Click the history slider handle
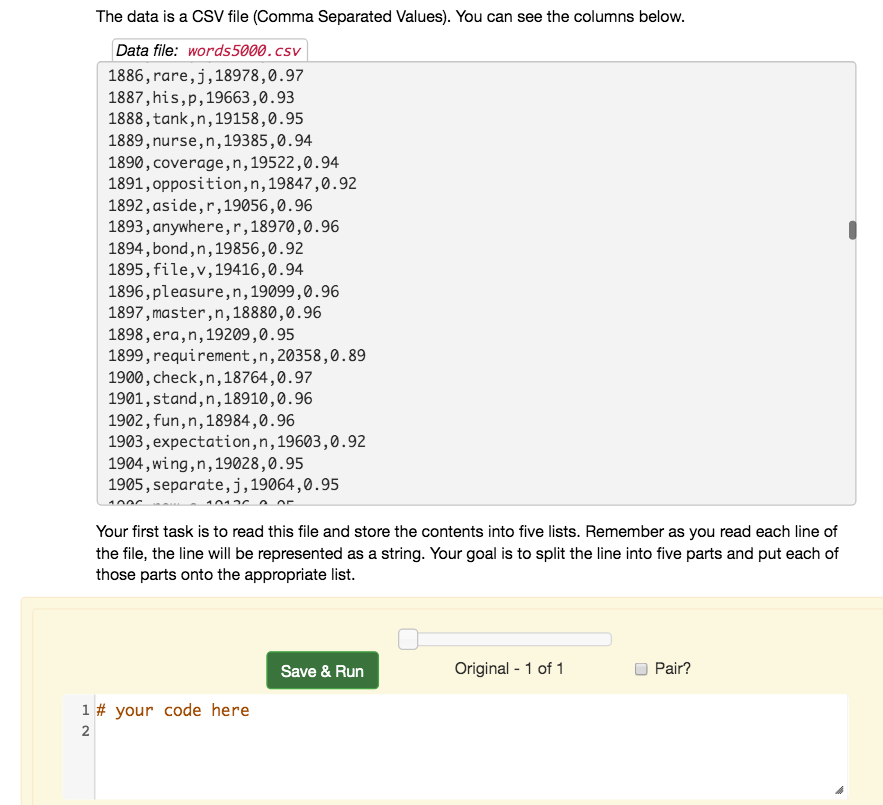 pyautogui.click(x=407, y=637)
